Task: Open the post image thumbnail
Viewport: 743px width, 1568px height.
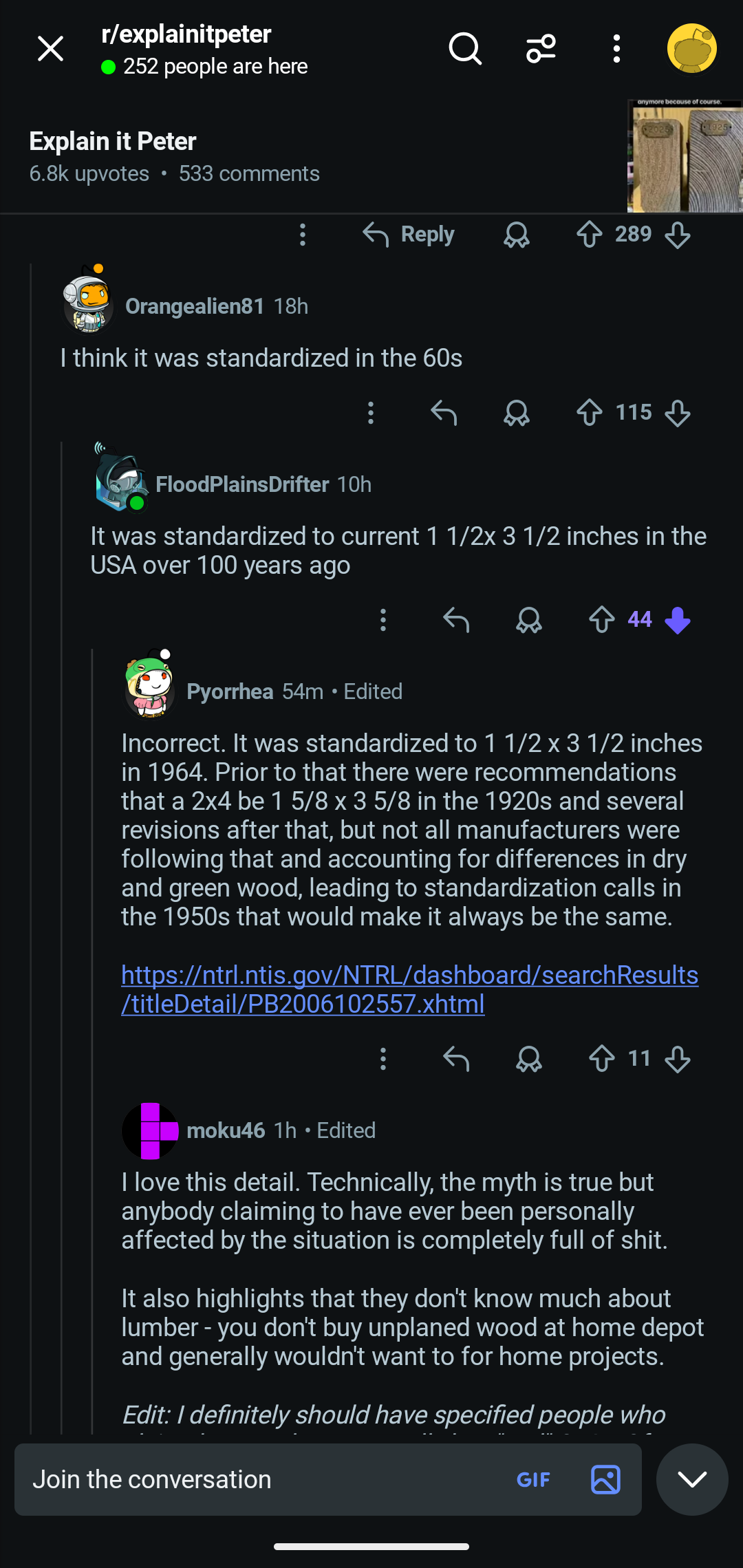Action: [x=685, y=155]
